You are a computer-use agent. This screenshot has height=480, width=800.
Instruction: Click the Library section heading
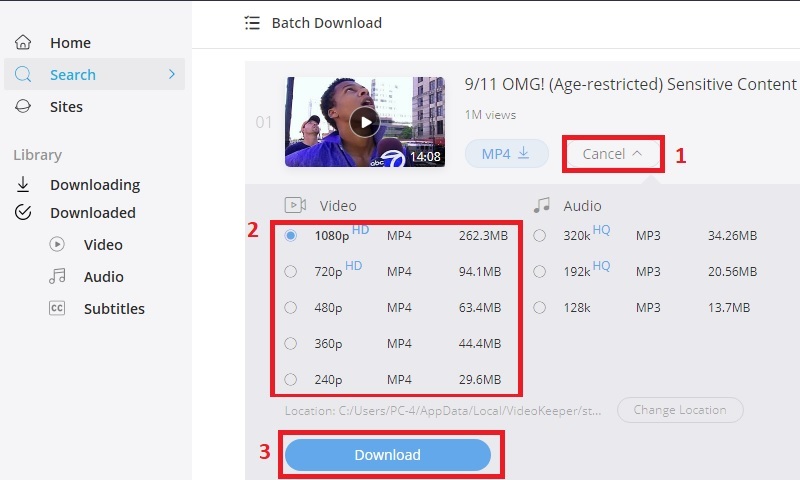click(38, 155)
